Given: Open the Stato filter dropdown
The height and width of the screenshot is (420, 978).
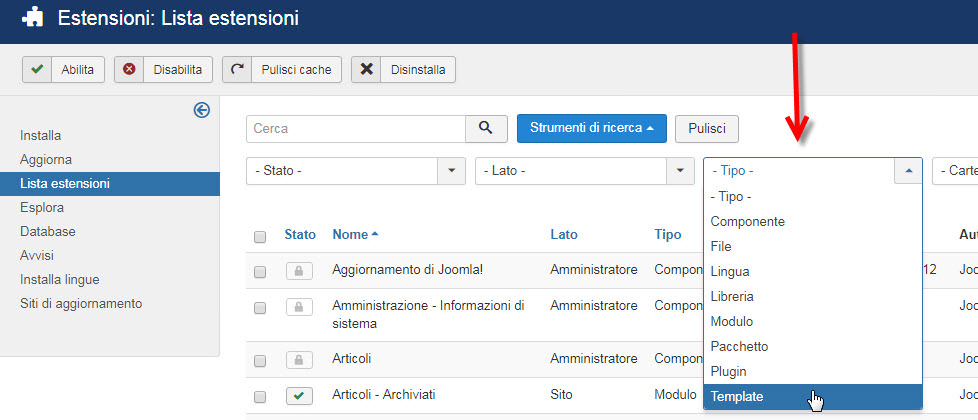Looking at the screenshot, I should pyautogui.click(x=355, y=171).
